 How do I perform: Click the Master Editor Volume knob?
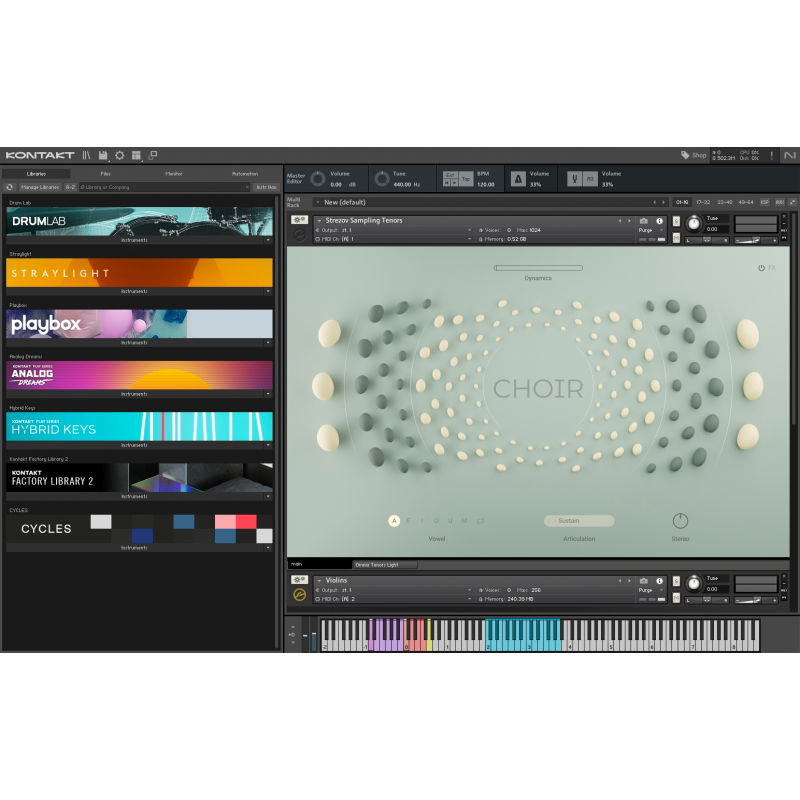point(318,179)
